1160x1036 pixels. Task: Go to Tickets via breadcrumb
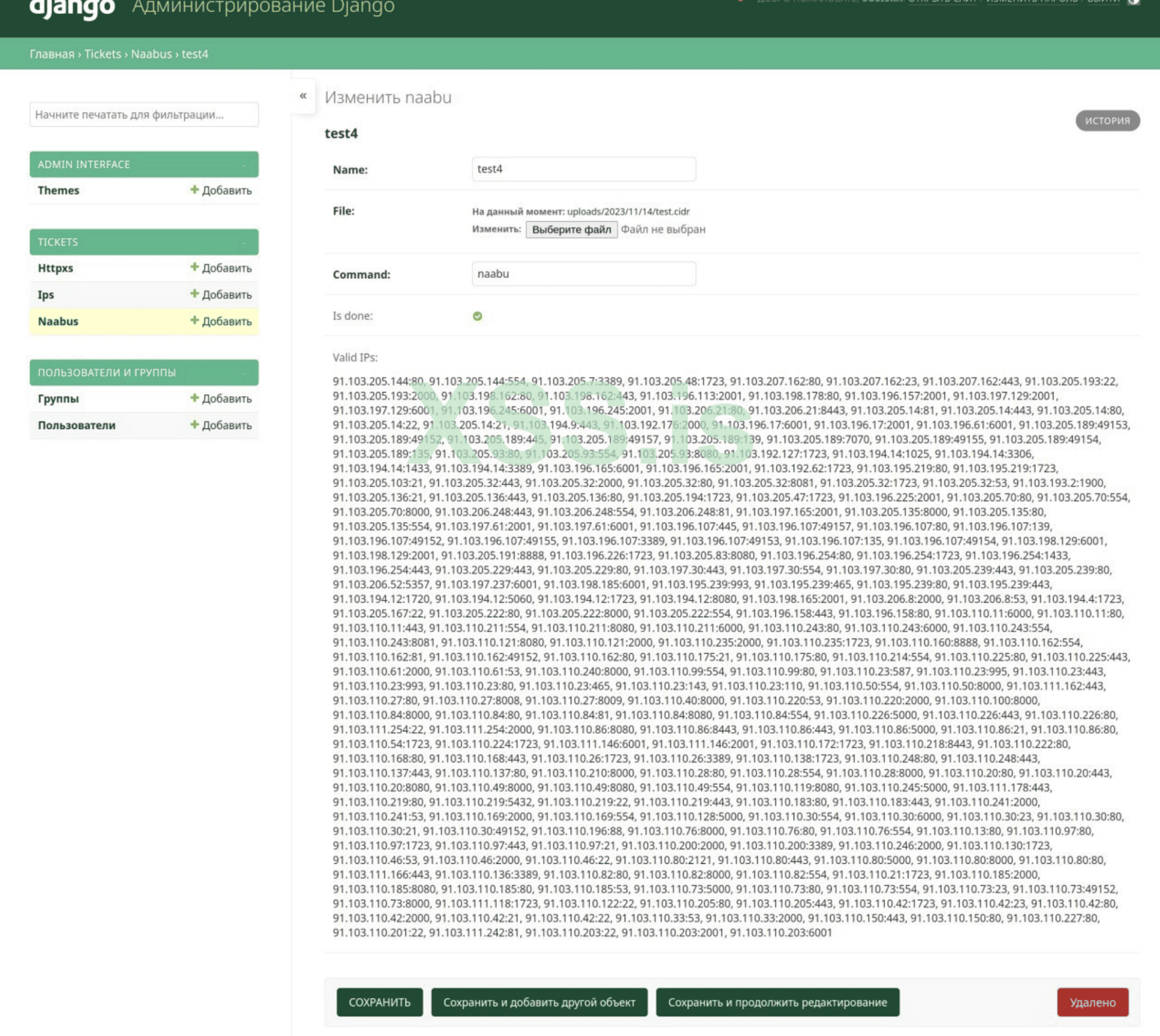point(102,54)
